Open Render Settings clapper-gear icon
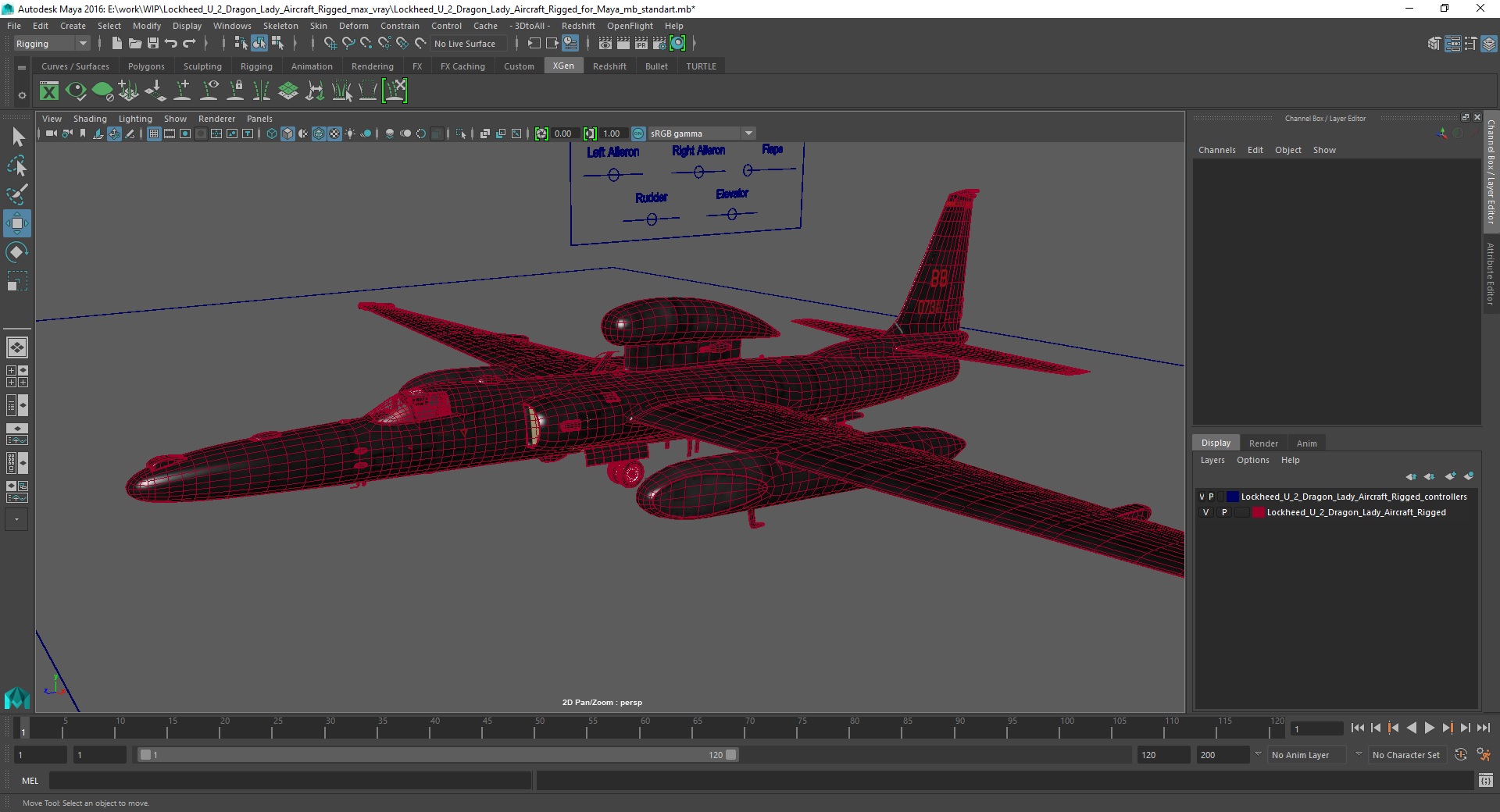Screen dimensions: 1500x812 pos(659,44)
